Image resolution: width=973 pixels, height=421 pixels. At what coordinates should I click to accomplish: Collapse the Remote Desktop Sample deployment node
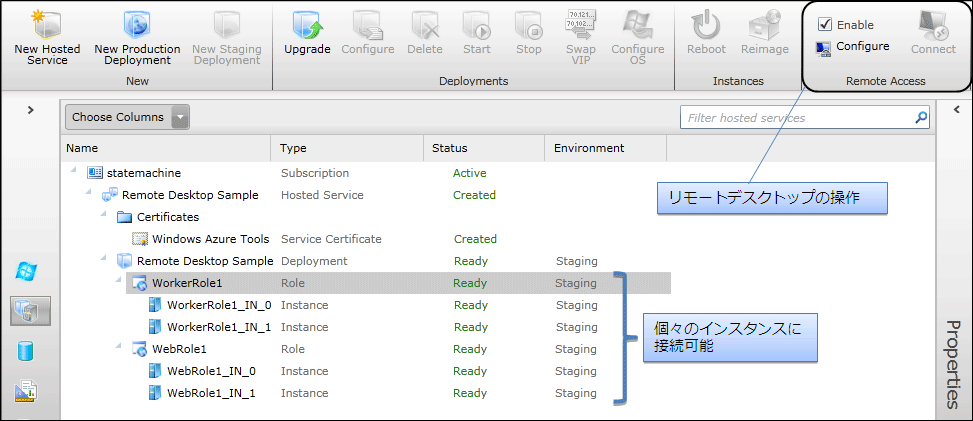pos(104,259)
